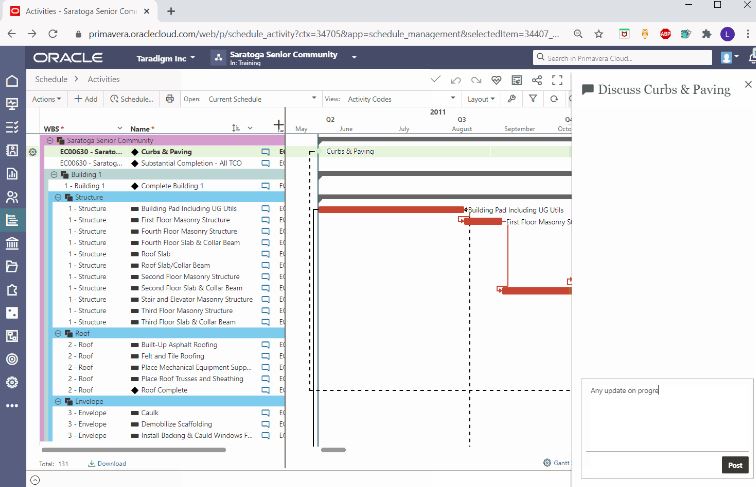Open discussion icon for Caulk row
Image resolution: width=756 pixels, height=487 pixels.
[266, 413]
